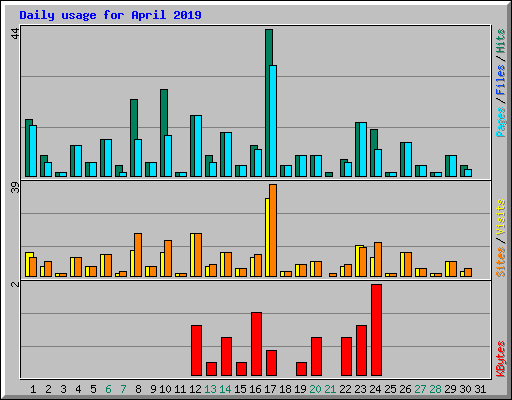Screen dimensions: 512x400
Task: Click the tall orange Visits bar on day 17
Action: point(273,230)
